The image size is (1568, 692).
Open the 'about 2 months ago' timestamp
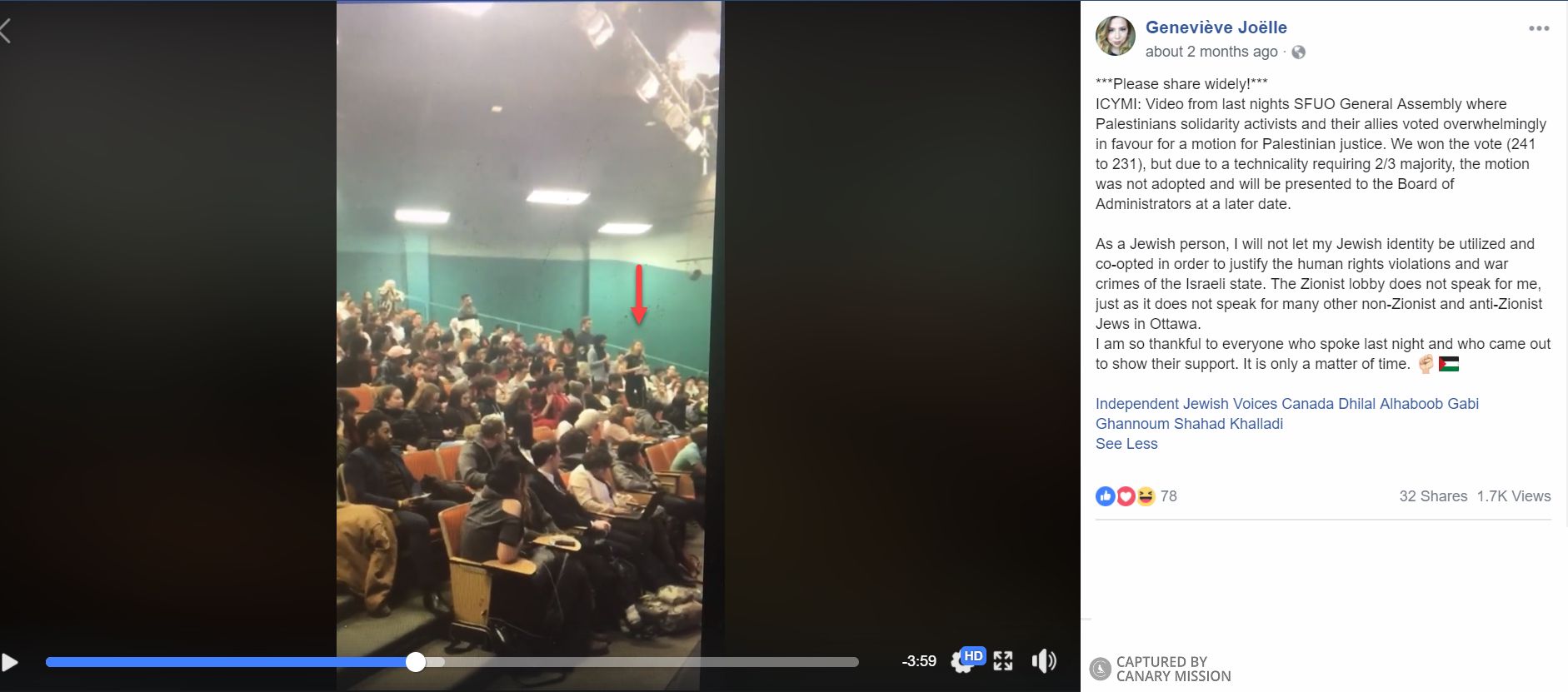point(1211,52)
